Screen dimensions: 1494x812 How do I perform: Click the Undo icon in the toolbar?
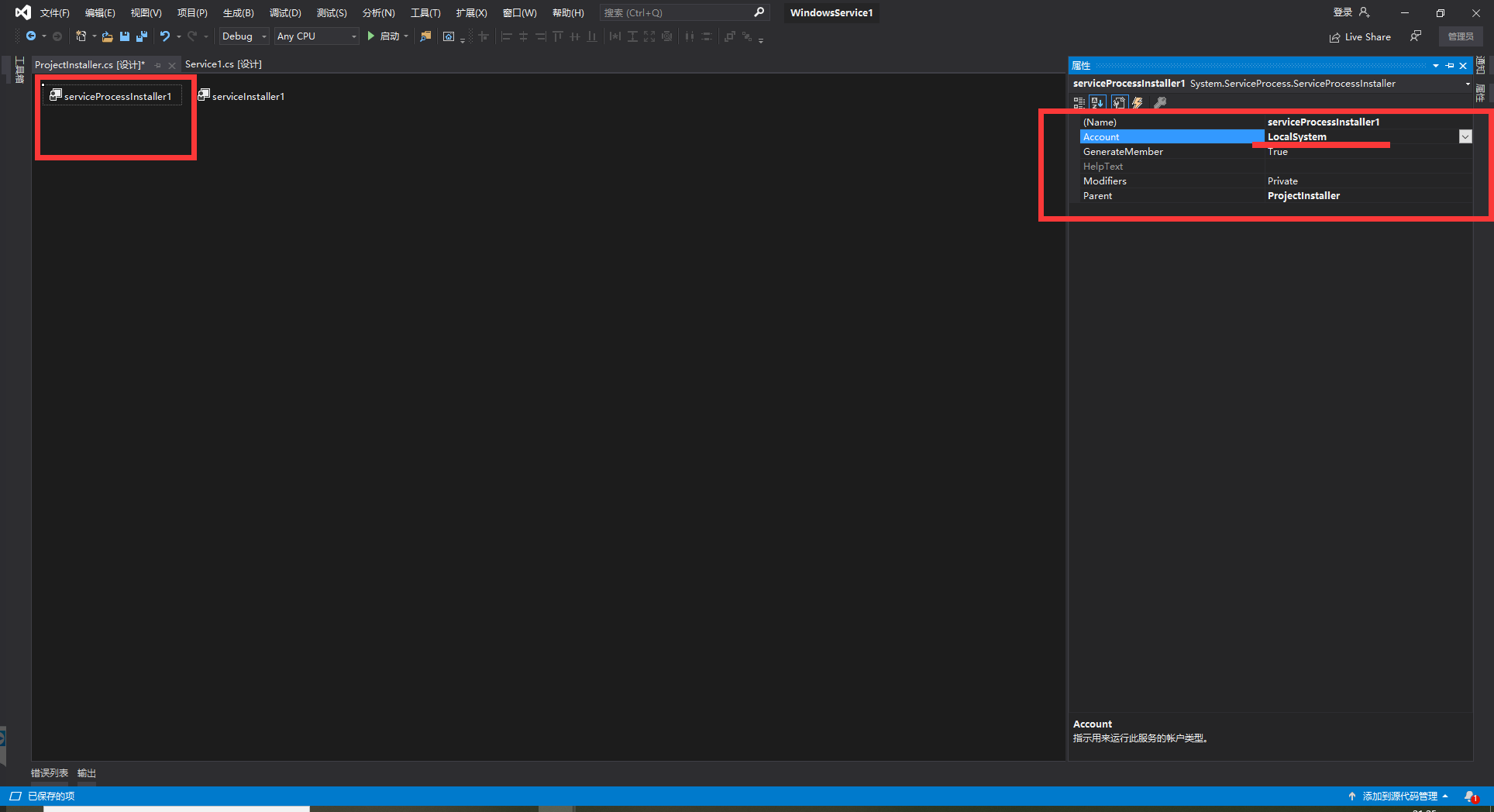[165, 36]
